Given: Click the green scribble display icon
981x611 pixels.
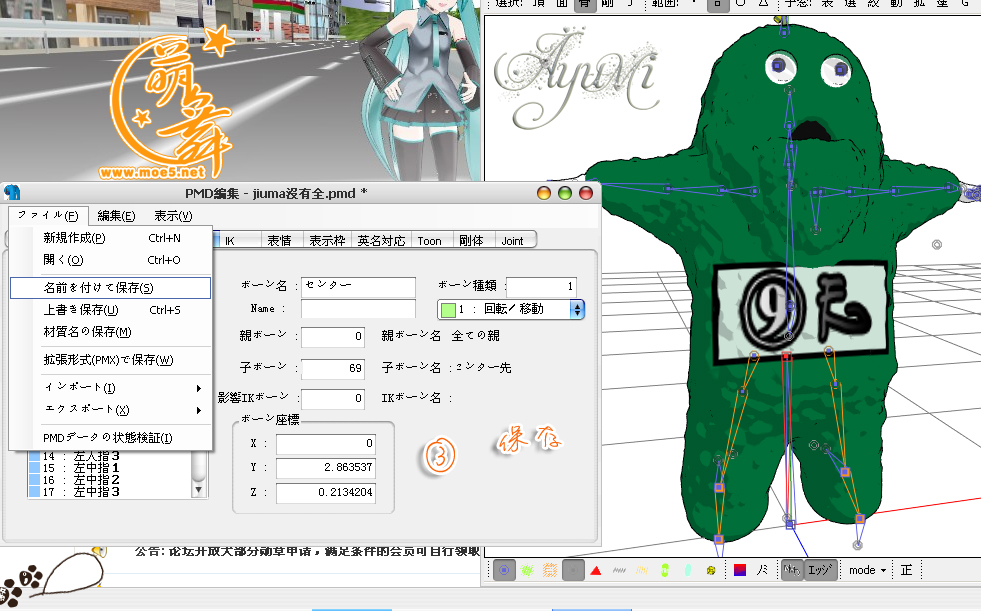Looking at the screenshot, I should 527,570.
